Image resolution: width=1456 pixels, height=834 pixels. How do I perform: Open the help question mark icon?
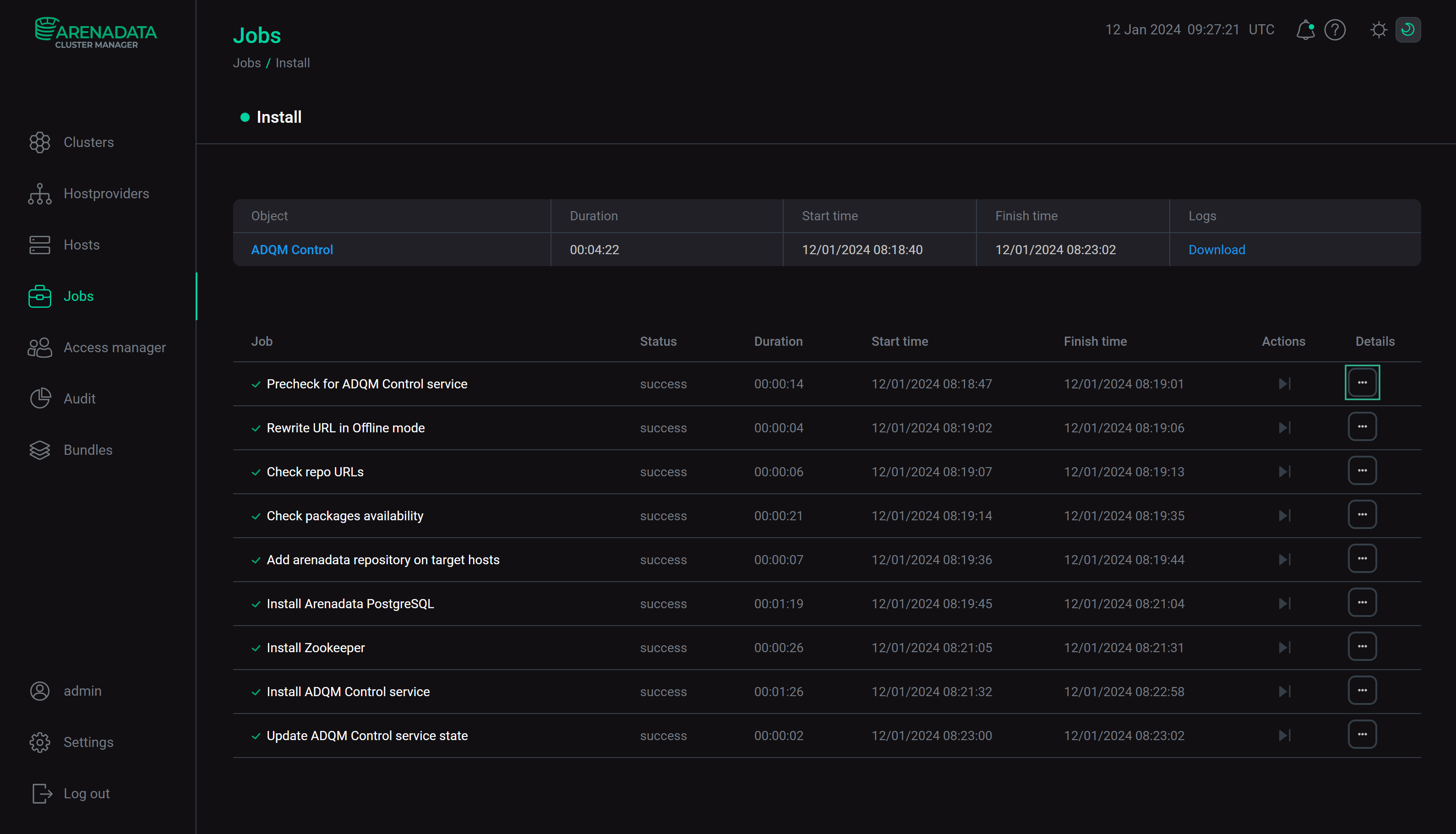tap(1335, 30)
